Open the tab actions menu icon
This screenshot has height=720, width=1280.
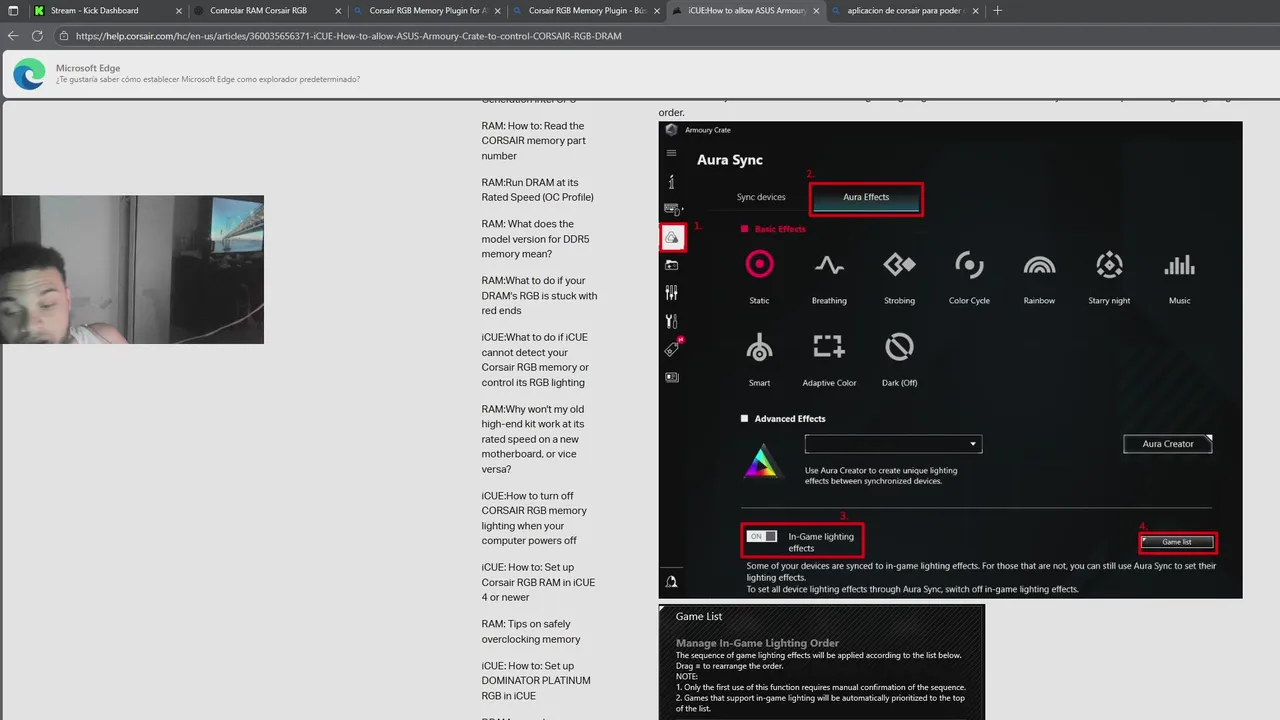[x=13, y=10]
